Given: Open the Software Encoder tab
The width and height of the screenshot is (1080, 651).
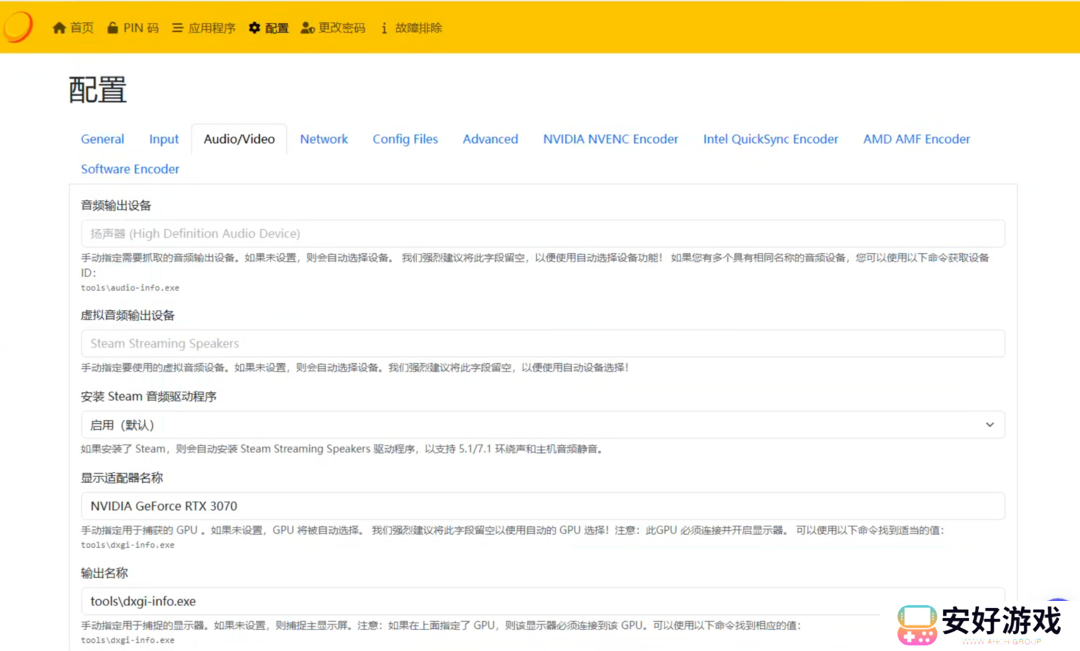Looking at the screenshot, I should point(130,169).
